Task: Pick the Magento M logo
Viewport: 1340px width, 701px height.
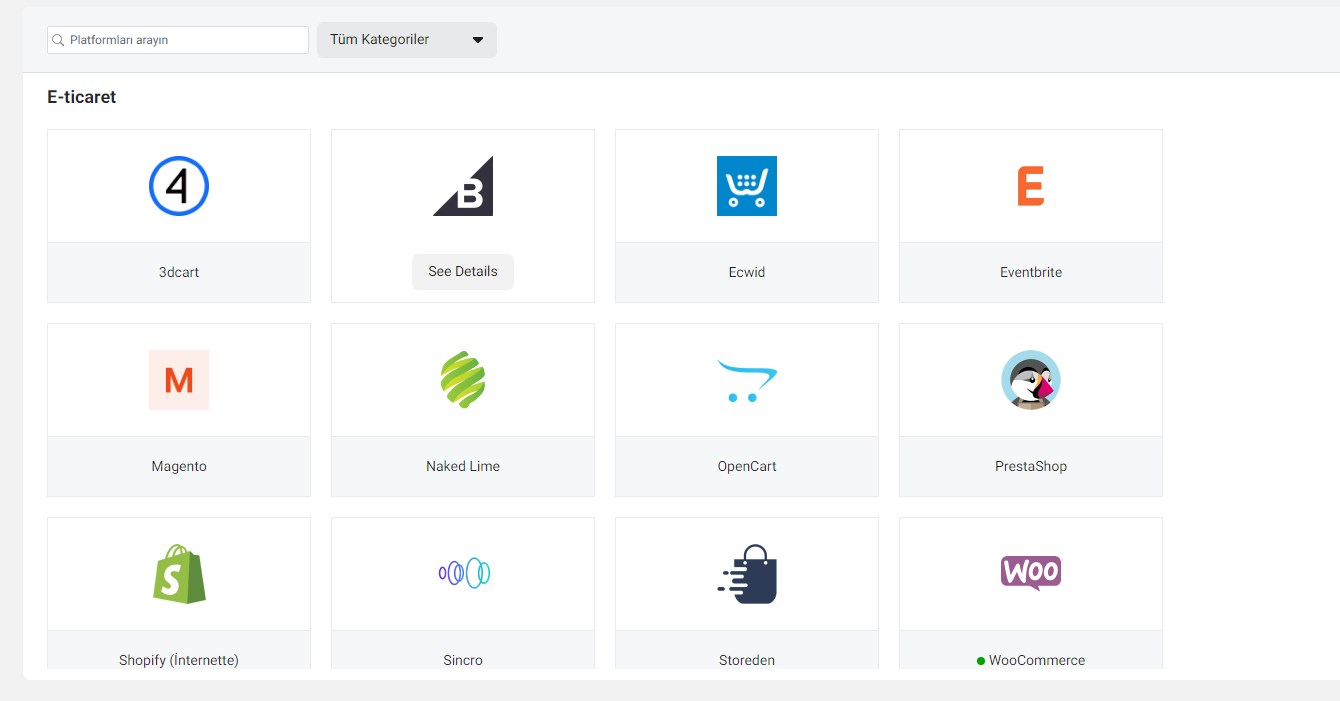Action: point(179,380)
